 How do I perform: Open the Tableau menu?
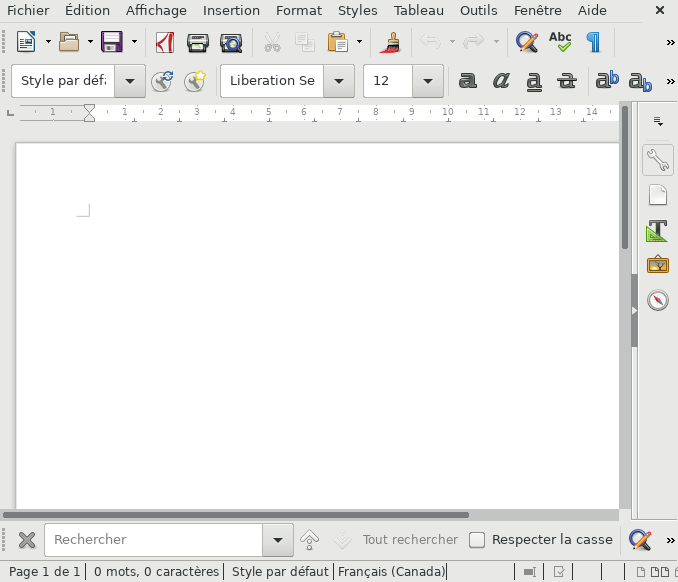(419, 11)
